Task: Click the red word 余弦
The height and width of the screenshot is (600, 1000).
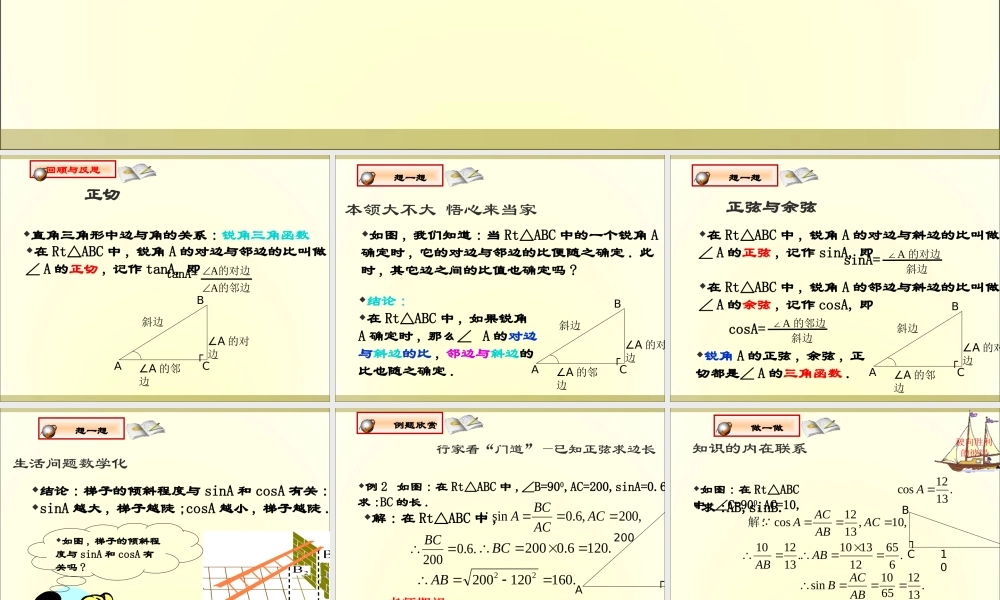Action: coord(757,305)
